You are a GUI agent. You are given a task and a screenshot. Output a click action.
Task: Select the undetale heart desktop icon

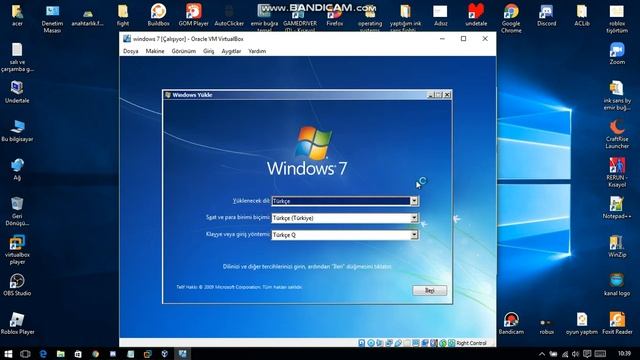pos(476,15)
